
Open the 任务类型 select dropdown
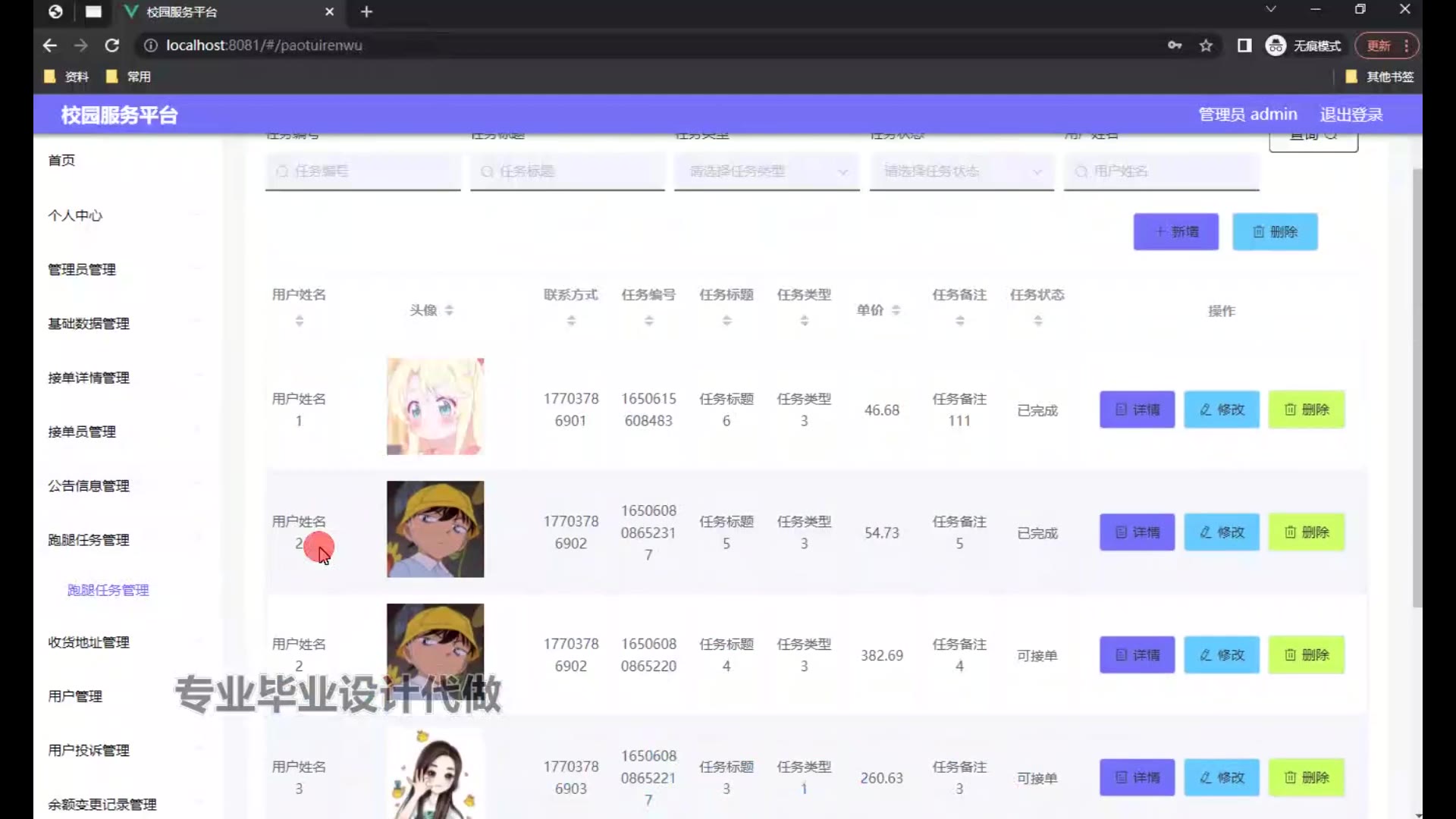[766, 171]
